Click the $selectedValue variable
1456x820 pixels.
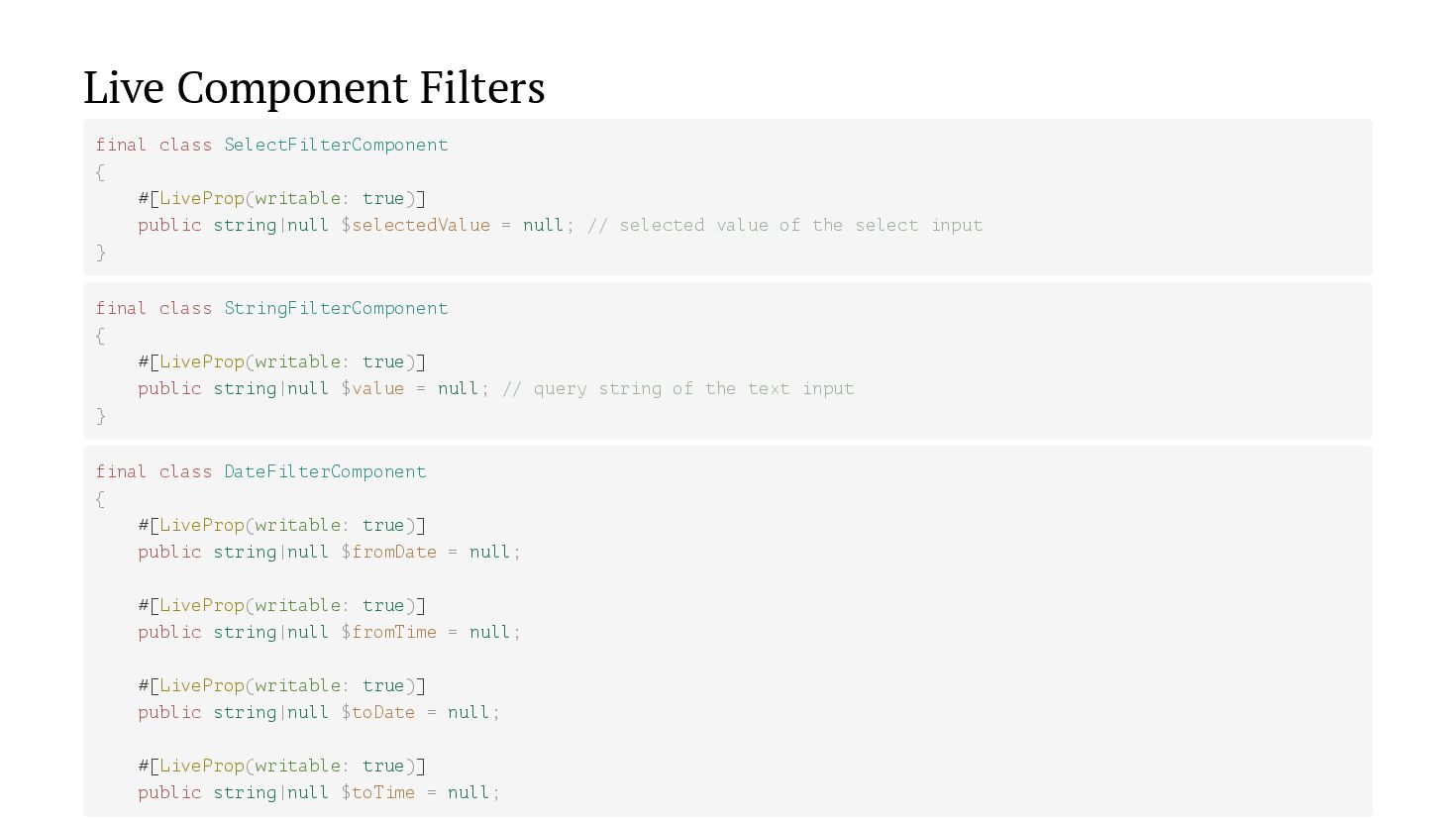415,225
